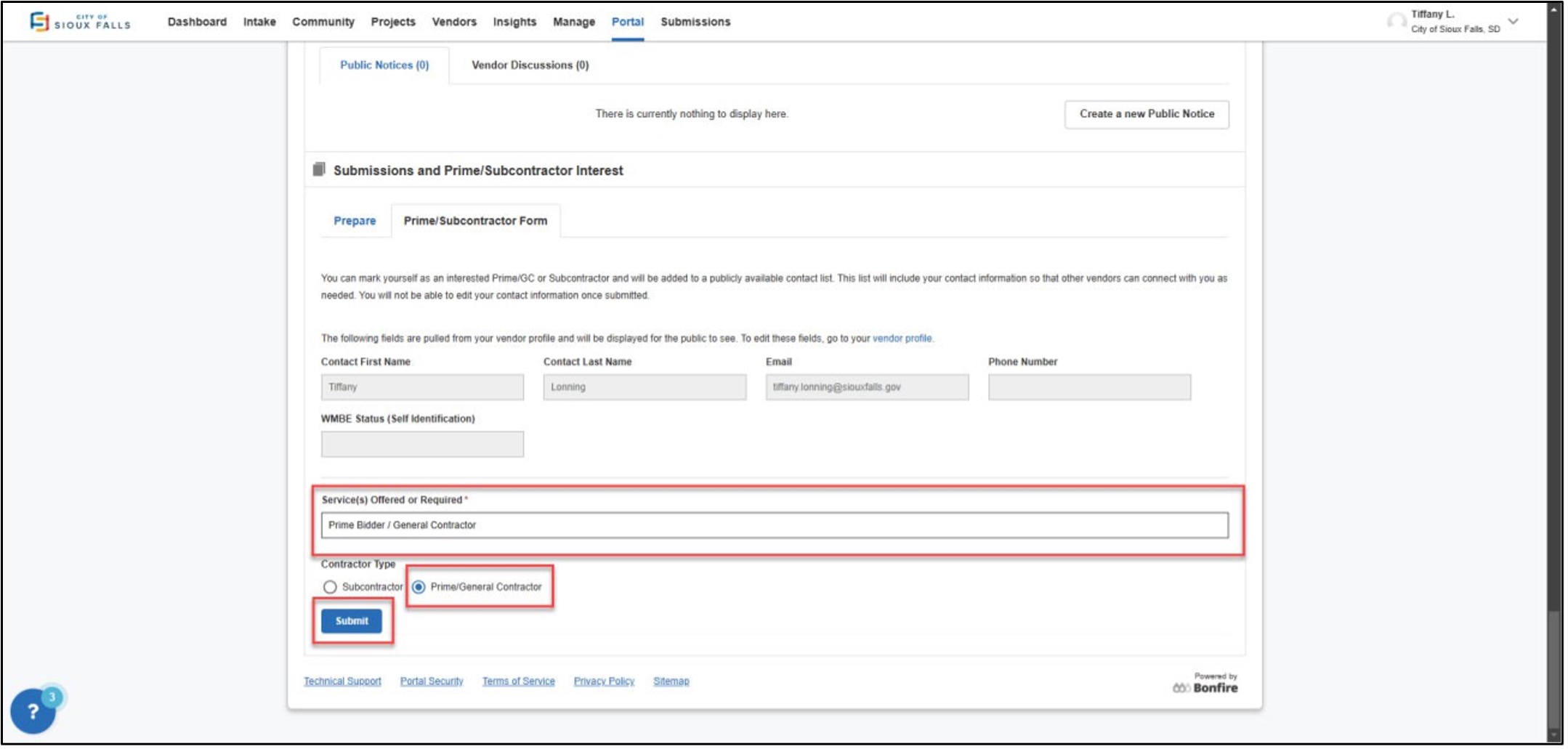Switch to the Vendor Discussions (0) tab
The width and height of the screenshot is (1568, 749).
(x=530, y=65)
